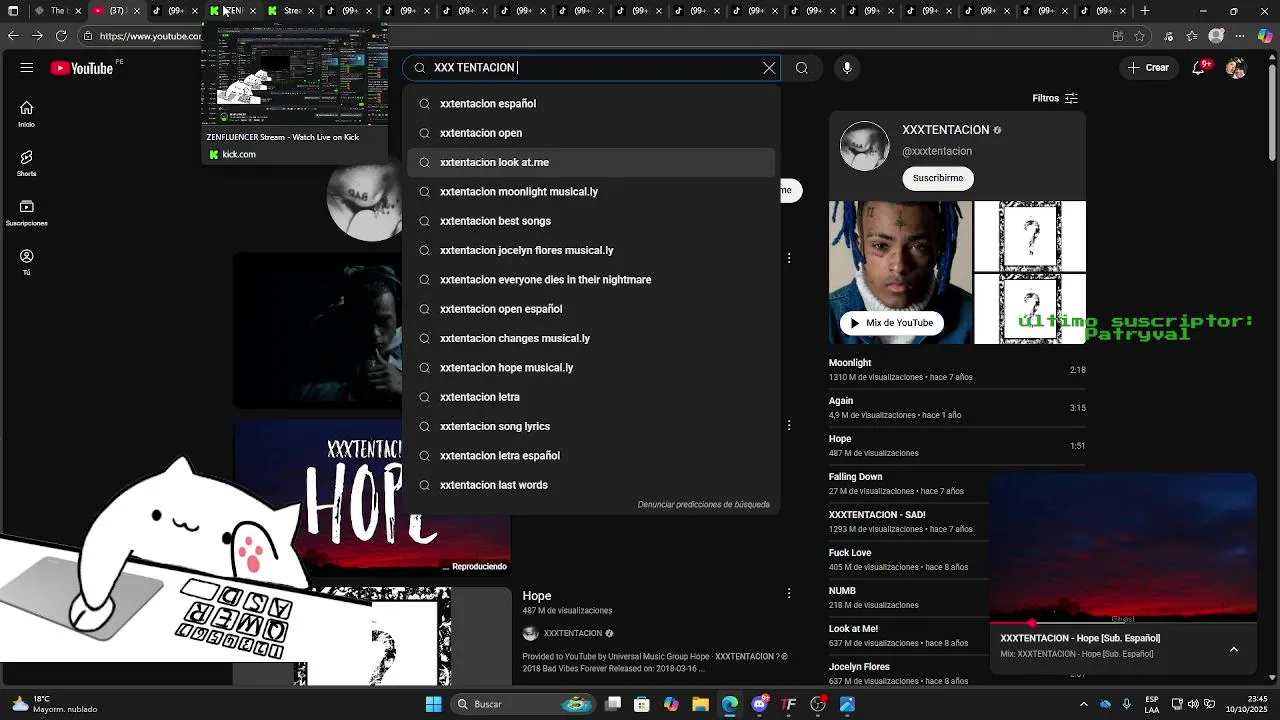Image resolution: width=1280 pixels, height=720 pixels.
Task: Switch to the ZENFLUENCER Kick tab
Action: click(x=231, y=11)
